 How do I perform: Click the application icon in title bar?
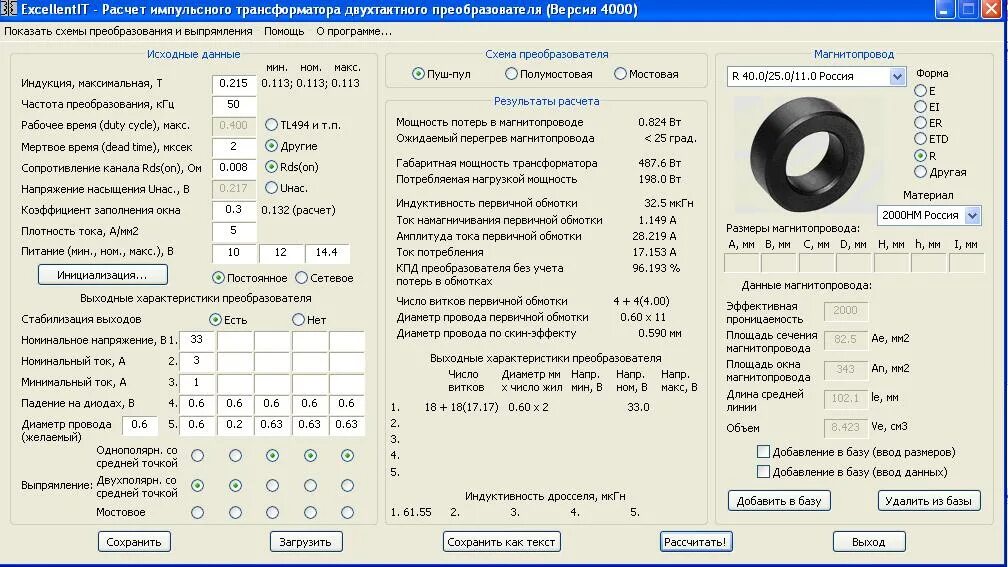click(8, 9)
